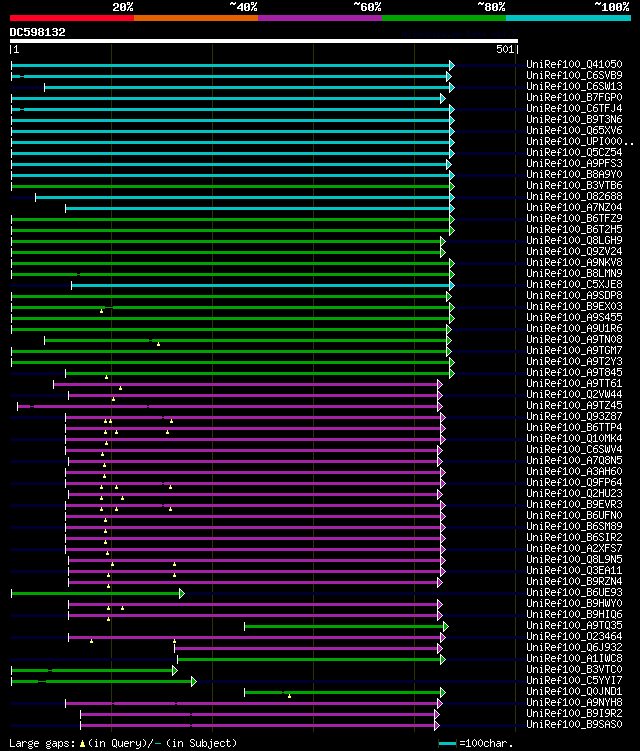Open hit UniRef100_C6SW13
This screenshot has height=751, width=640.
pos(574,86)
